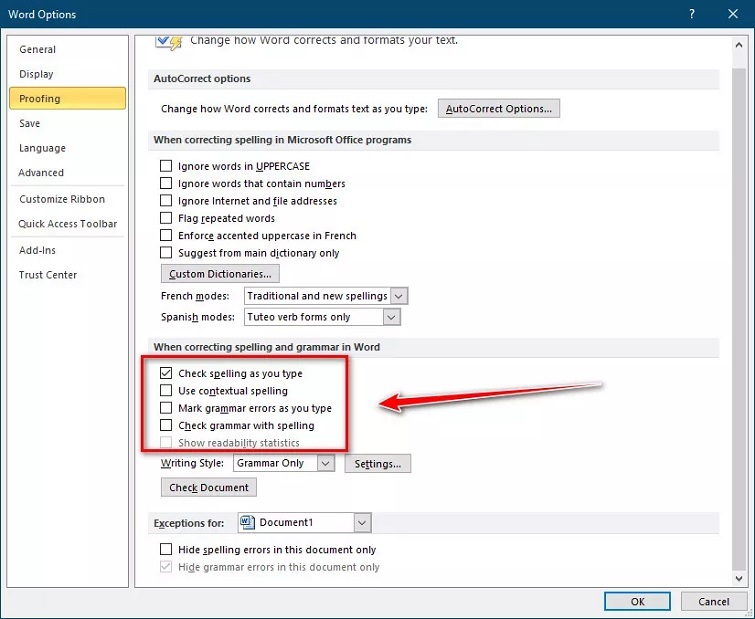755x619 pixels.
Task: Open the Customize Ribbon category
Action: click(62, 199)
